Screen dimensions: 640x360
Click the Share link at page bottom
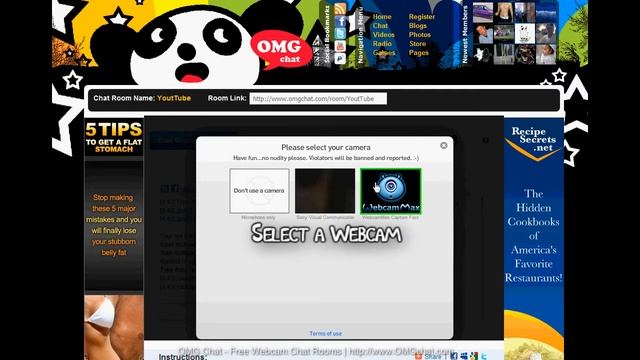pos(432,357)
